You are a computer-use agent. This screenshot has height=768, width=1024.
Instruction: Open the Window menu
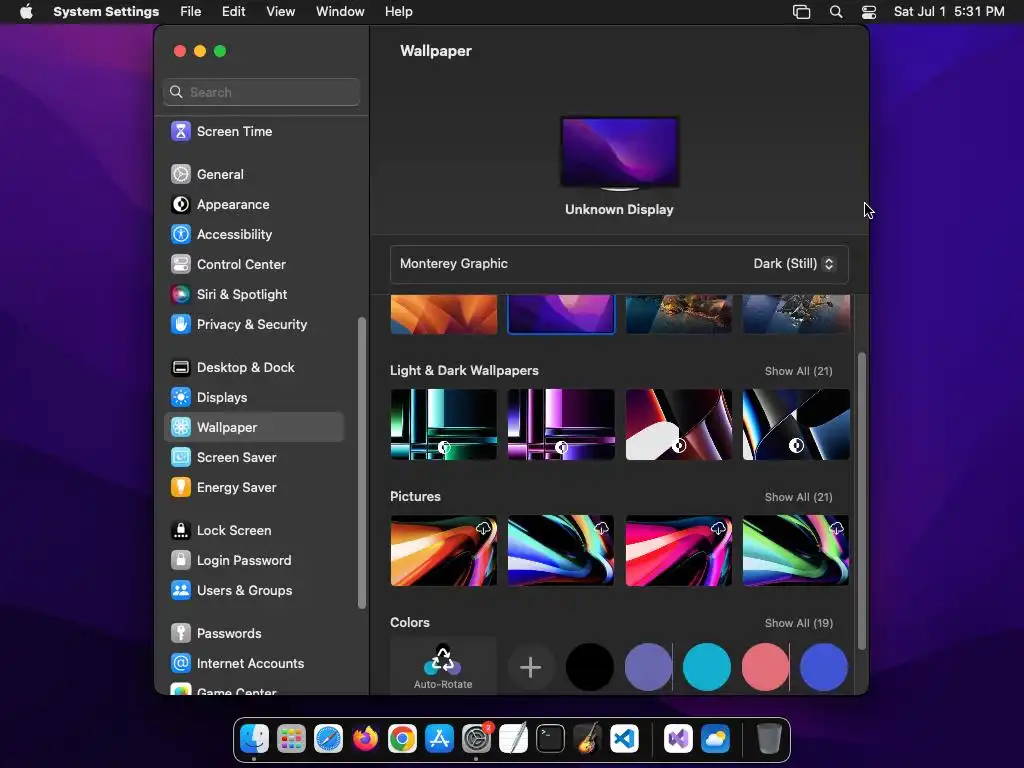coord(340,12)
